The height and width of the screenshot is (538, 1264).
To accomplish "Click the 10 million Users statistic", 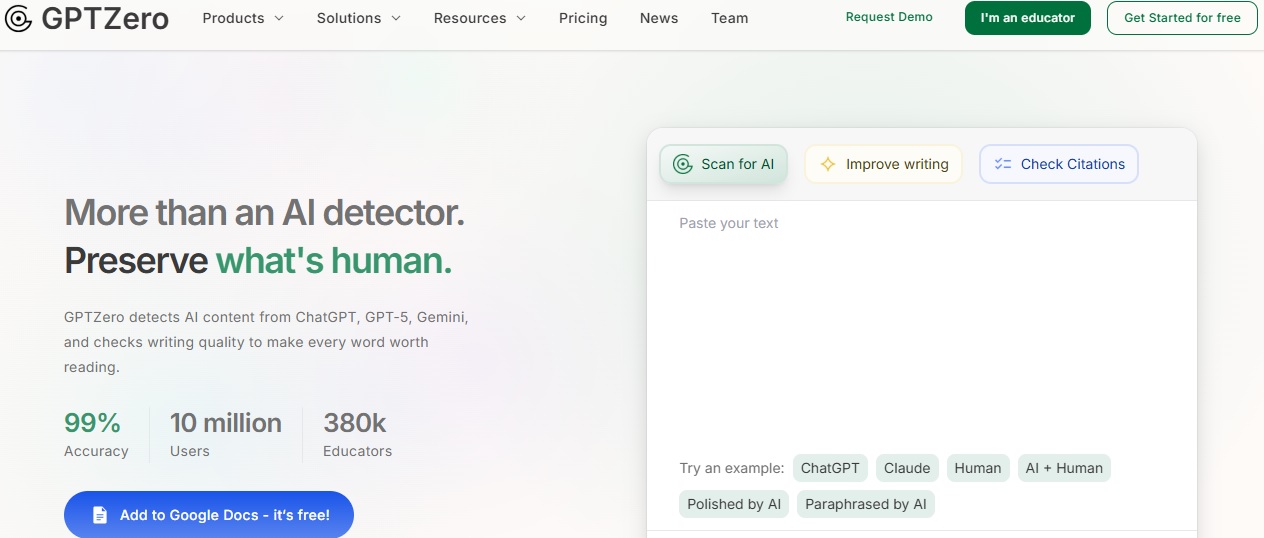I will point(226,434).
